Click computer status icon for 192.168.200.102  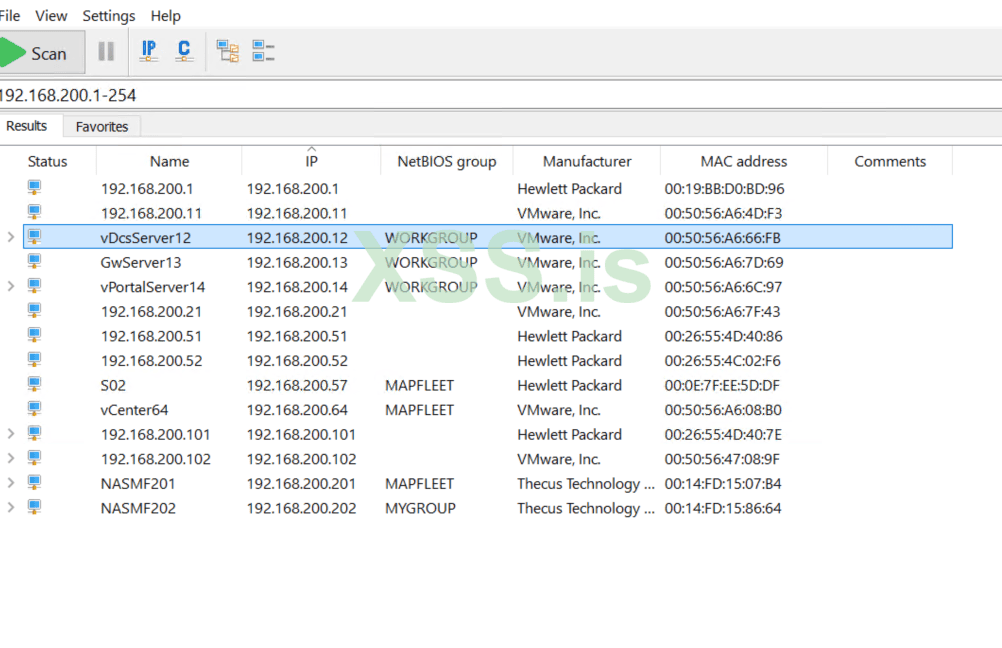(x=35, y=458)
